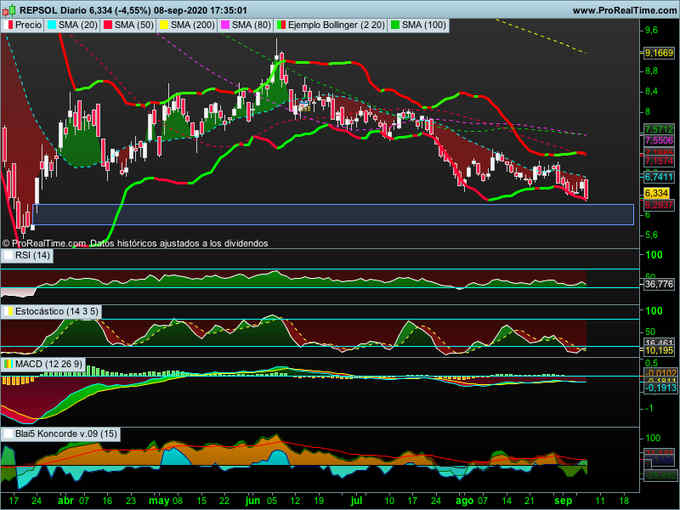680x510 pixels.
Task: Click the yellow 6,334 current price tag
Action: coord(656,192)
